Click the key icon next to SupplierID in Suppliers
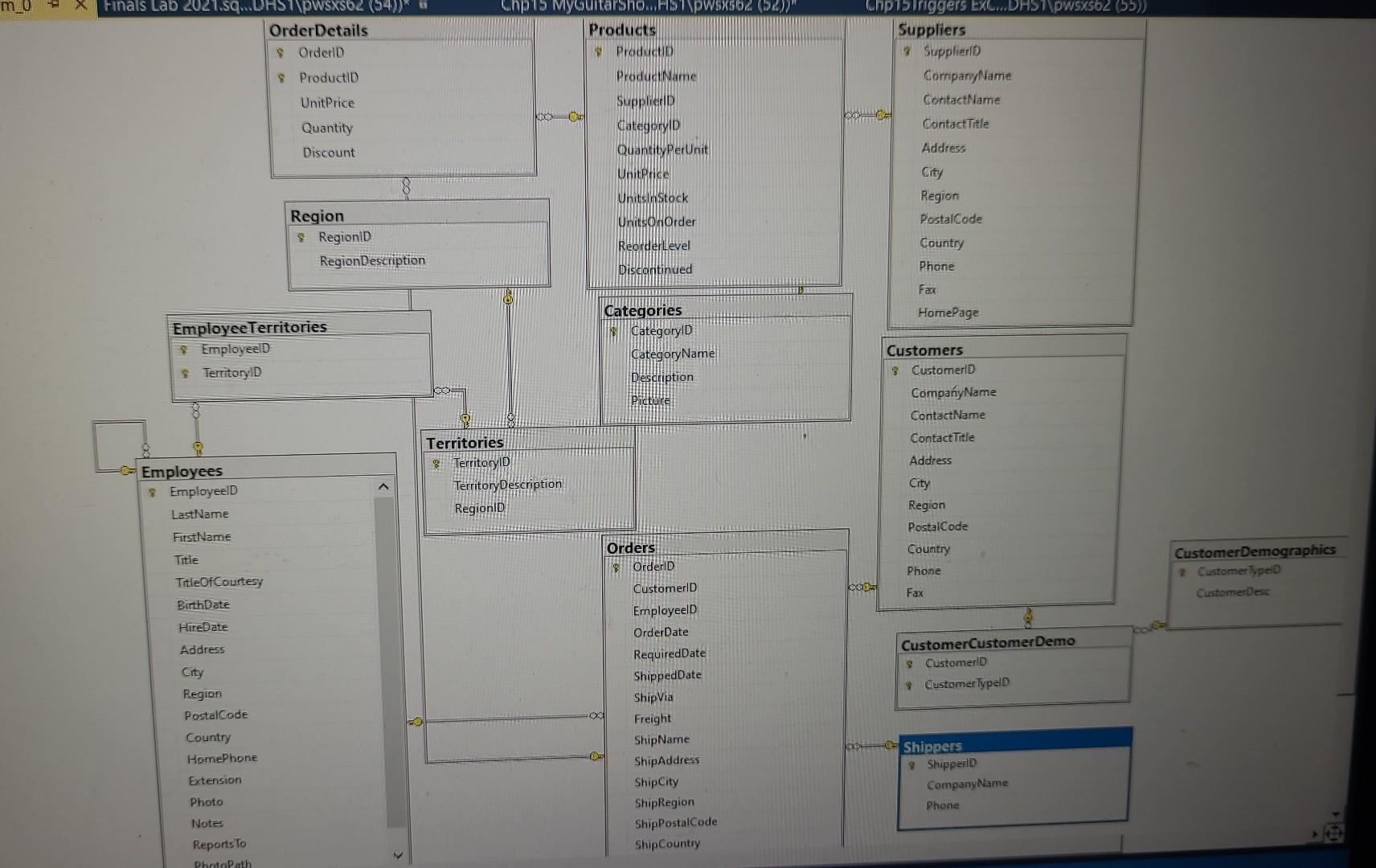 [x=907, y=51]
